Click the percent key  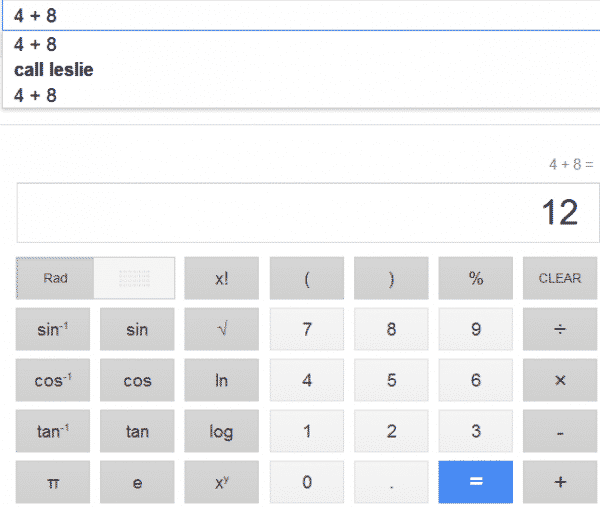click(x=475, y=278)
